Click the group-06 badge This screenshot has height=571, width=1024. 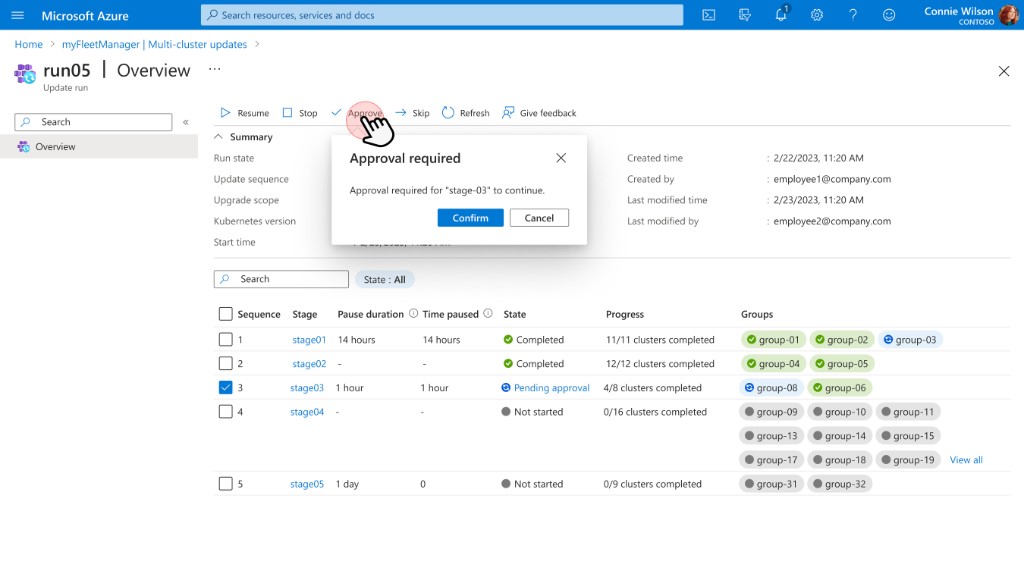point(840,387)
